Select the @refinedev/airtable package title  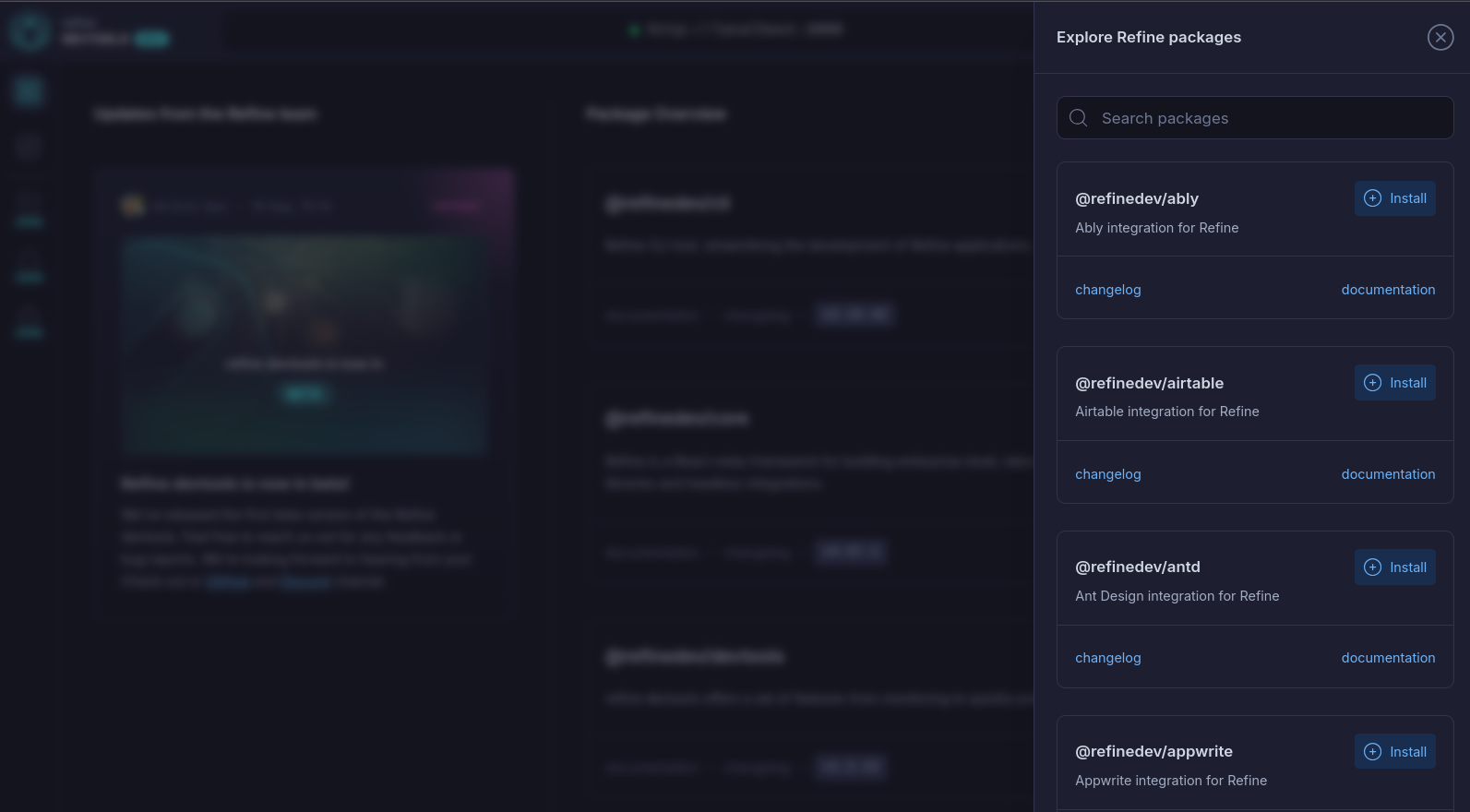point(1150,383)
